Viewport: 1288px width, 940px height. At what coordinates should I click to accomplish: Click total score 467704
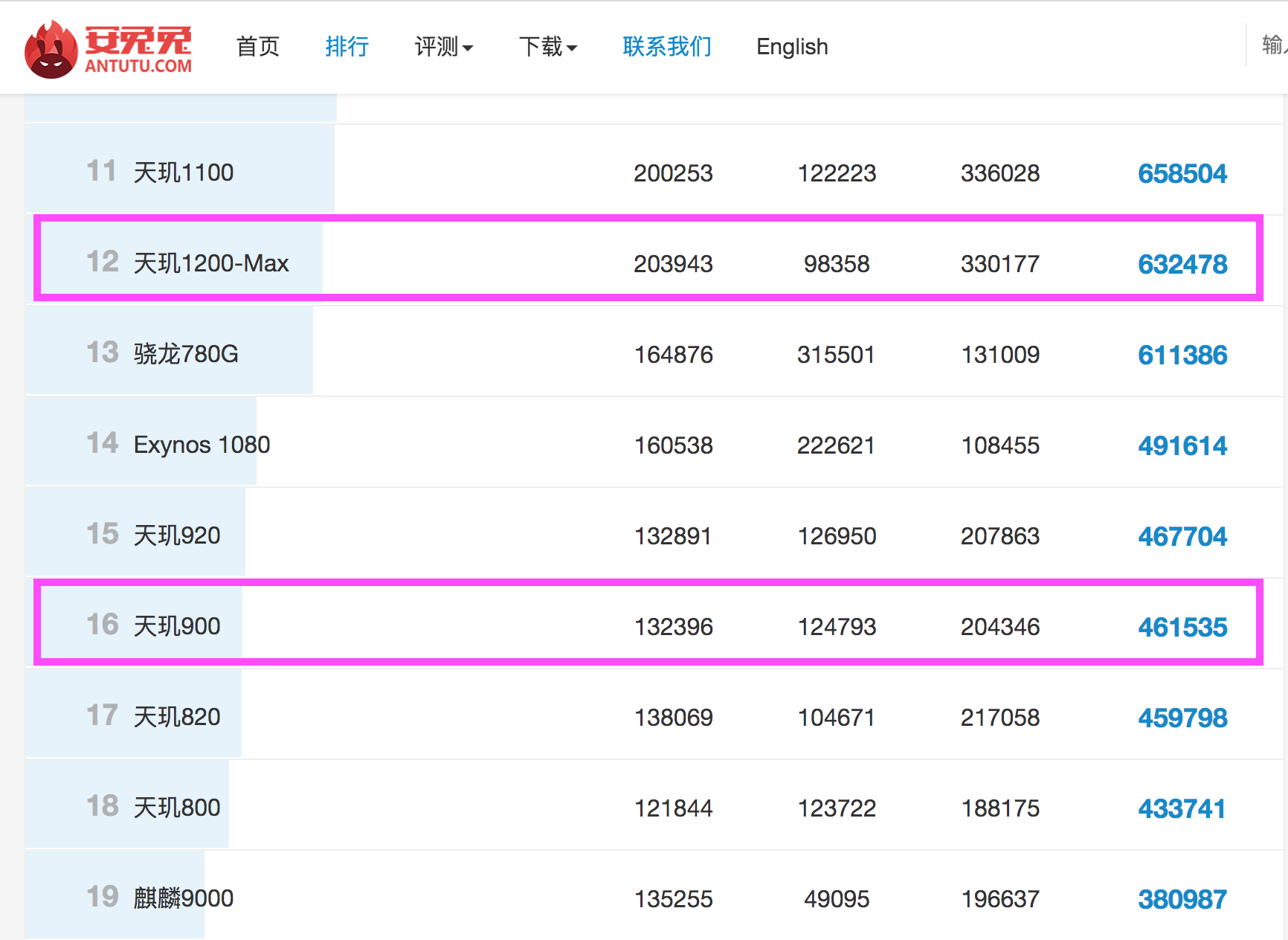[1182, 536]
